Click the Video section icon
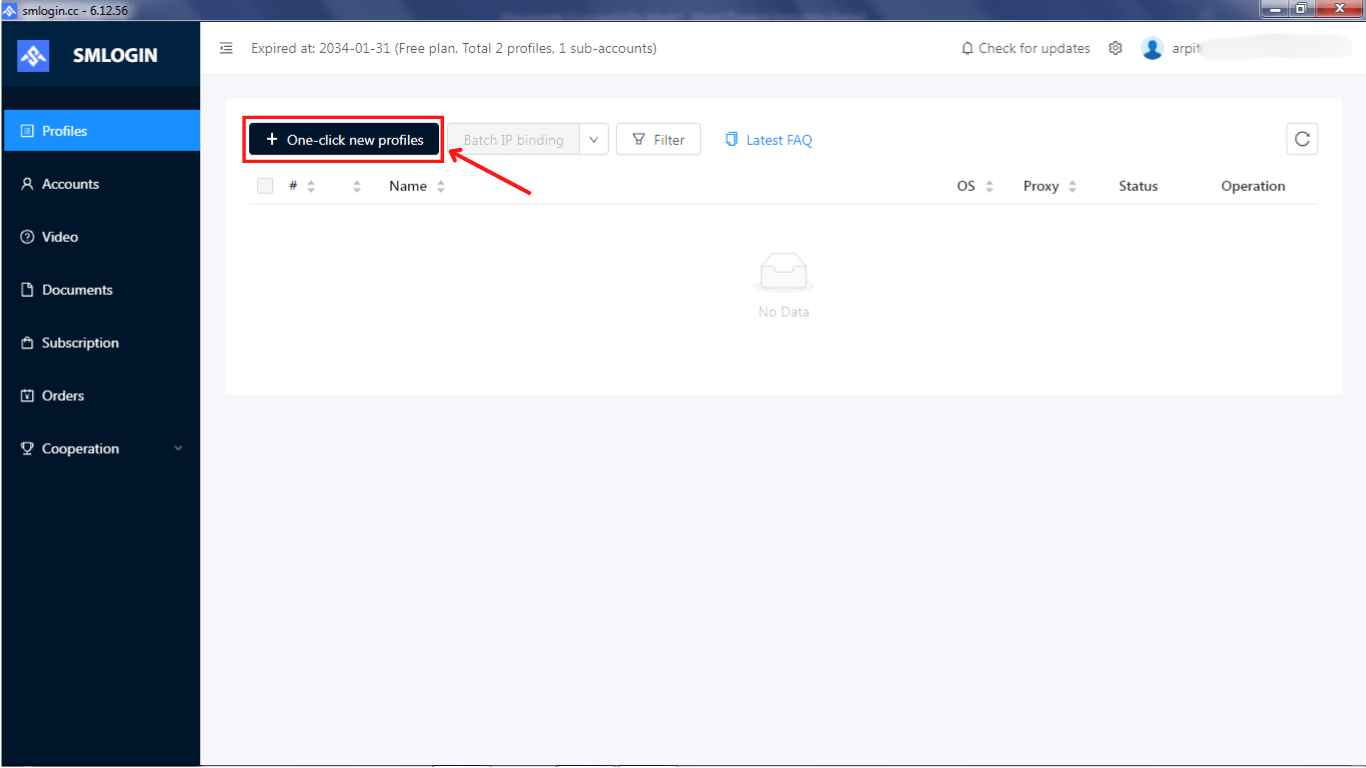Viewport: 1366px width, 768px height. (26, 236)
